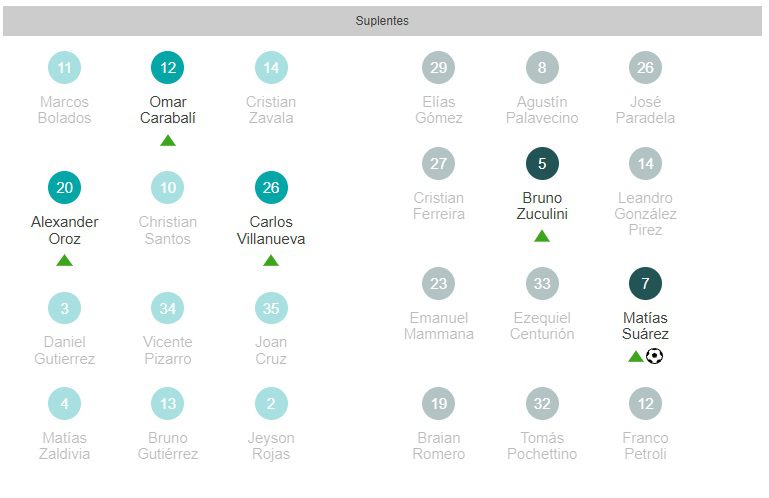Click number 19 badge for Braian Romero
Screen dimensions: 769x498
coord(439,404)
